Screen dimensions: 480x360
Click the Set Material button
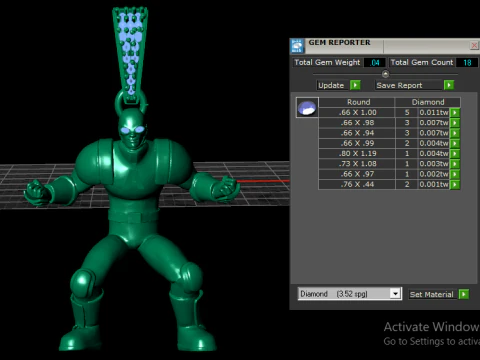432,294
